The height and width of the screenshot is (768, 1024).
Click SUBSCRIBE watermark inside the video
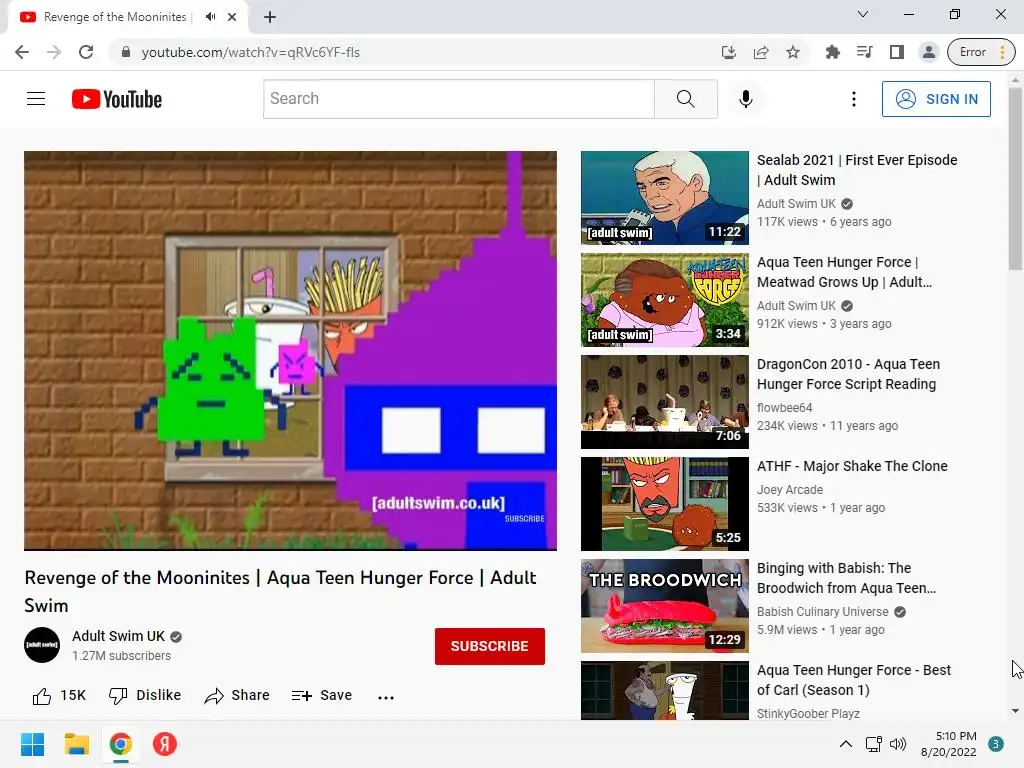tap(524, 519)
